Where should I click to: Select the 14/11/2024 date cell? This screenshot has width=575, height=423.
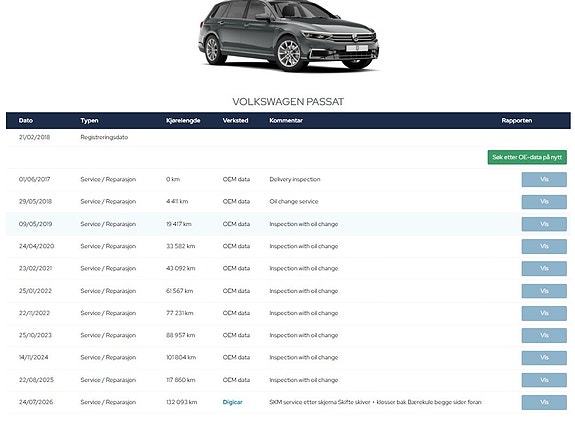33,357
